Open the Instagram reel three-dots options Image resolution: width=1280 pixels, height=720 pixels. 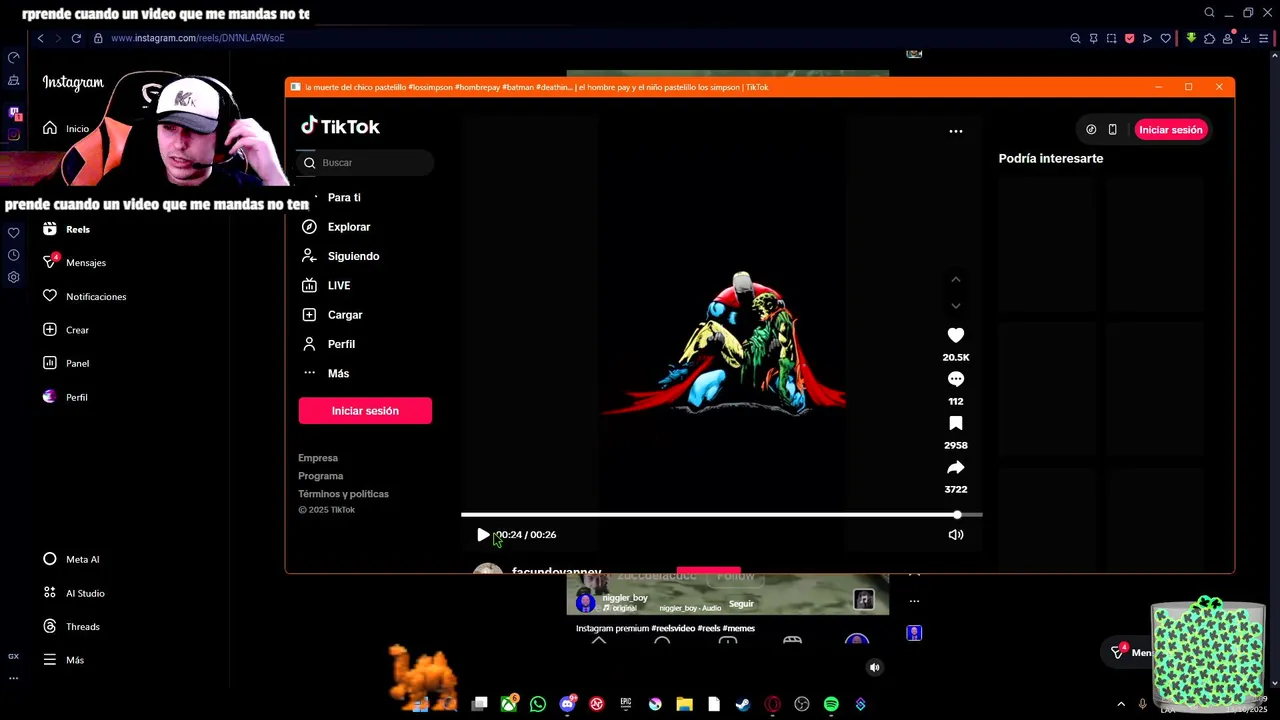914,601
